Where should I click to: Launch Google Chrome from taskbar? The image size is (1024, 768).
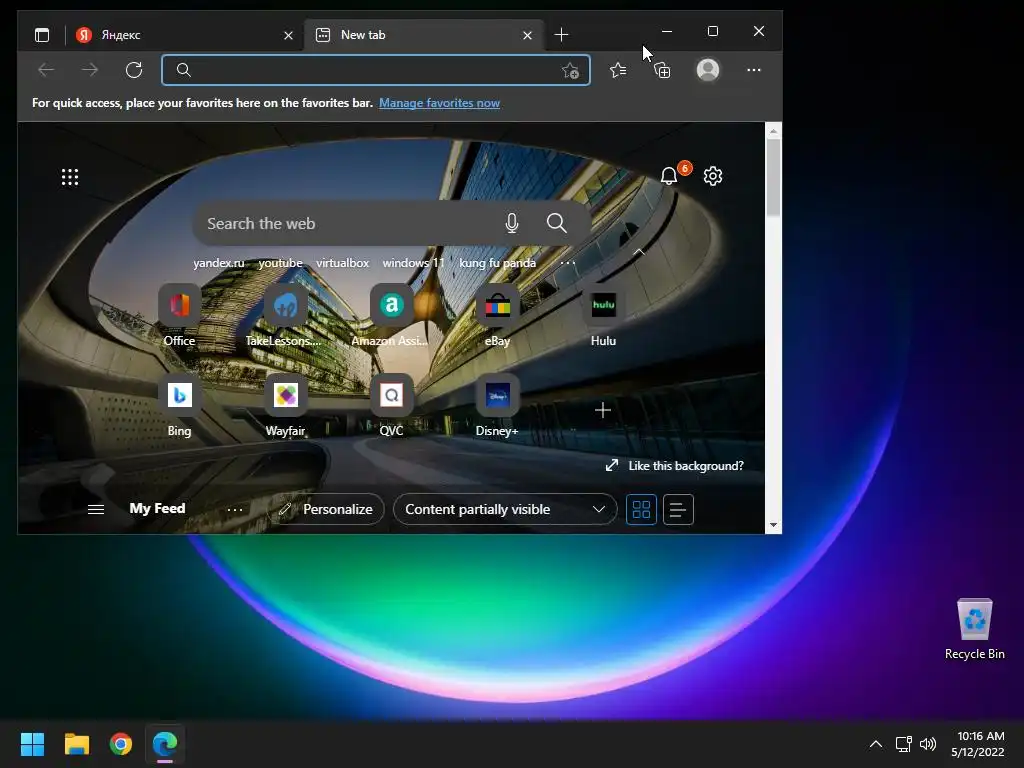pos(121,744)
